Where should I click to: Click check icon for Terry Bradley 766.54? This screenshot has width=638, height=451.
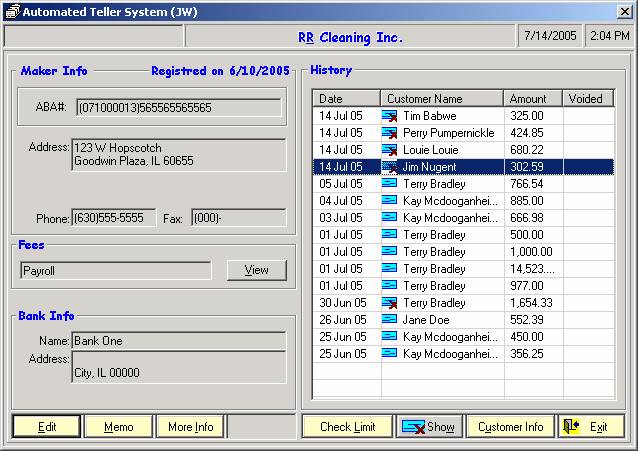(x=390, y=184)
